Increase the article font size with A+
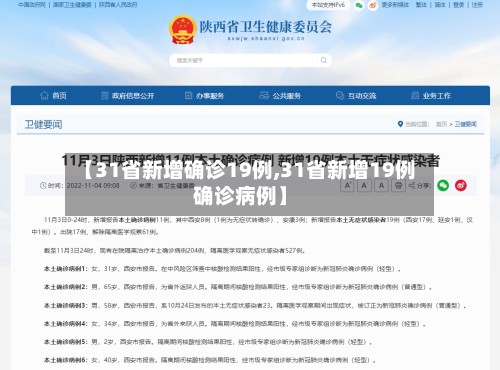This screenshot has width=500, height=370. pyautogui.click(x=347, y=185)
